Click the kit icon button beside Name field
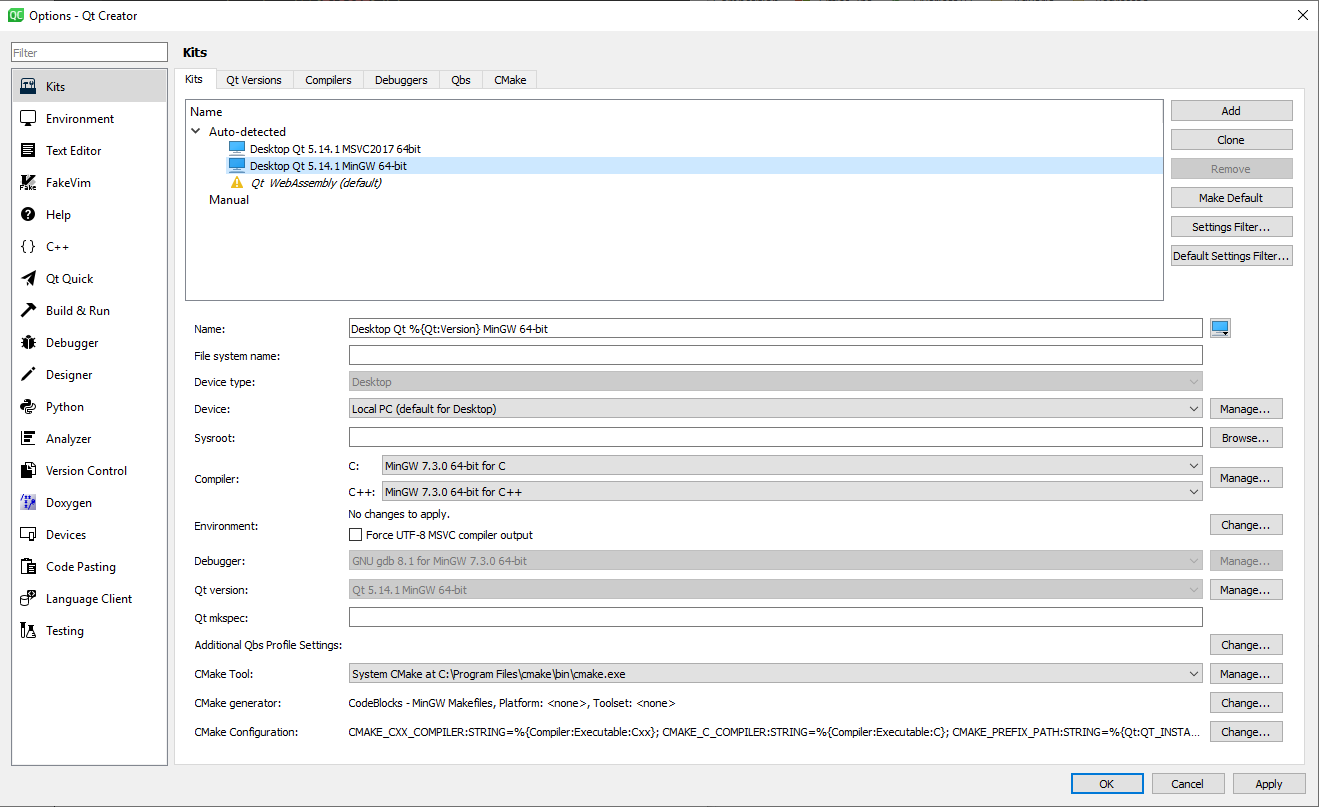Image resolution: width=1319 pixels, height=807 pixels. [1220, 329]
